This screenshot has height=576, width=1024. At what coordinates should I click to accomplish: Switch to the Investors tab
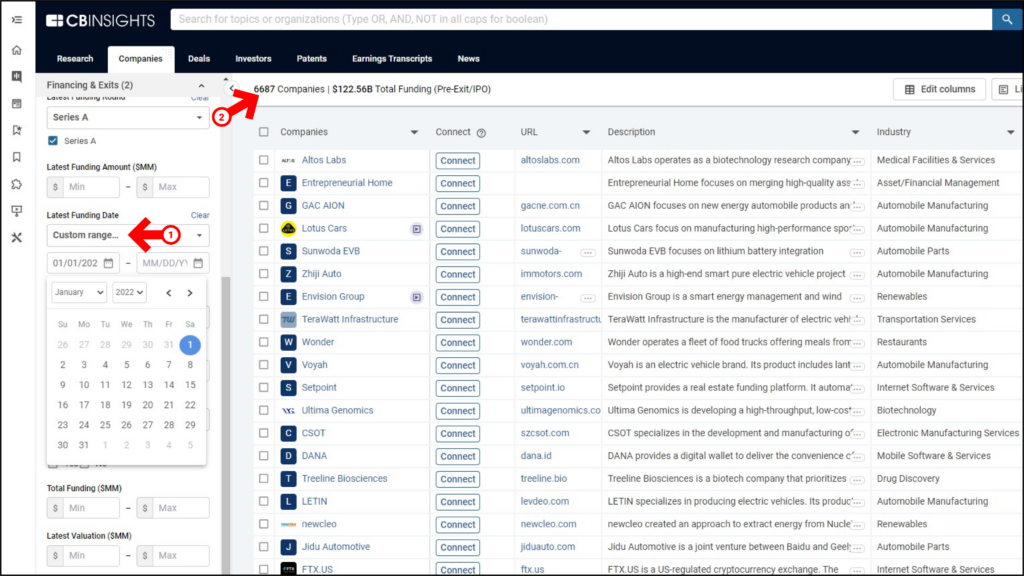tap(253, 59)
